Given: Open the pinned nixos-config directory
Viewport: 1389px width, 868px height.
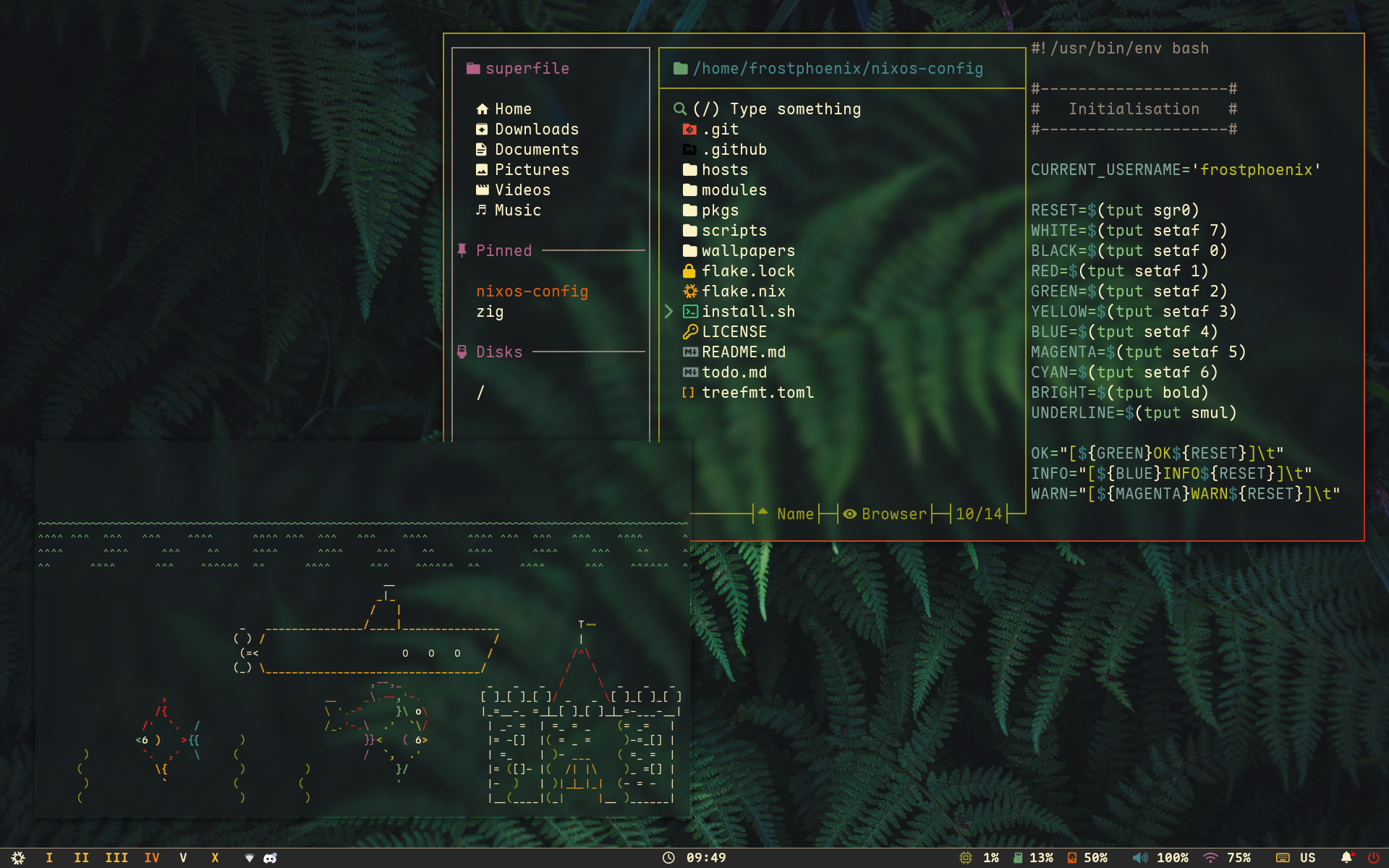Looking at the screenshot, I should [x=532, y=292].
